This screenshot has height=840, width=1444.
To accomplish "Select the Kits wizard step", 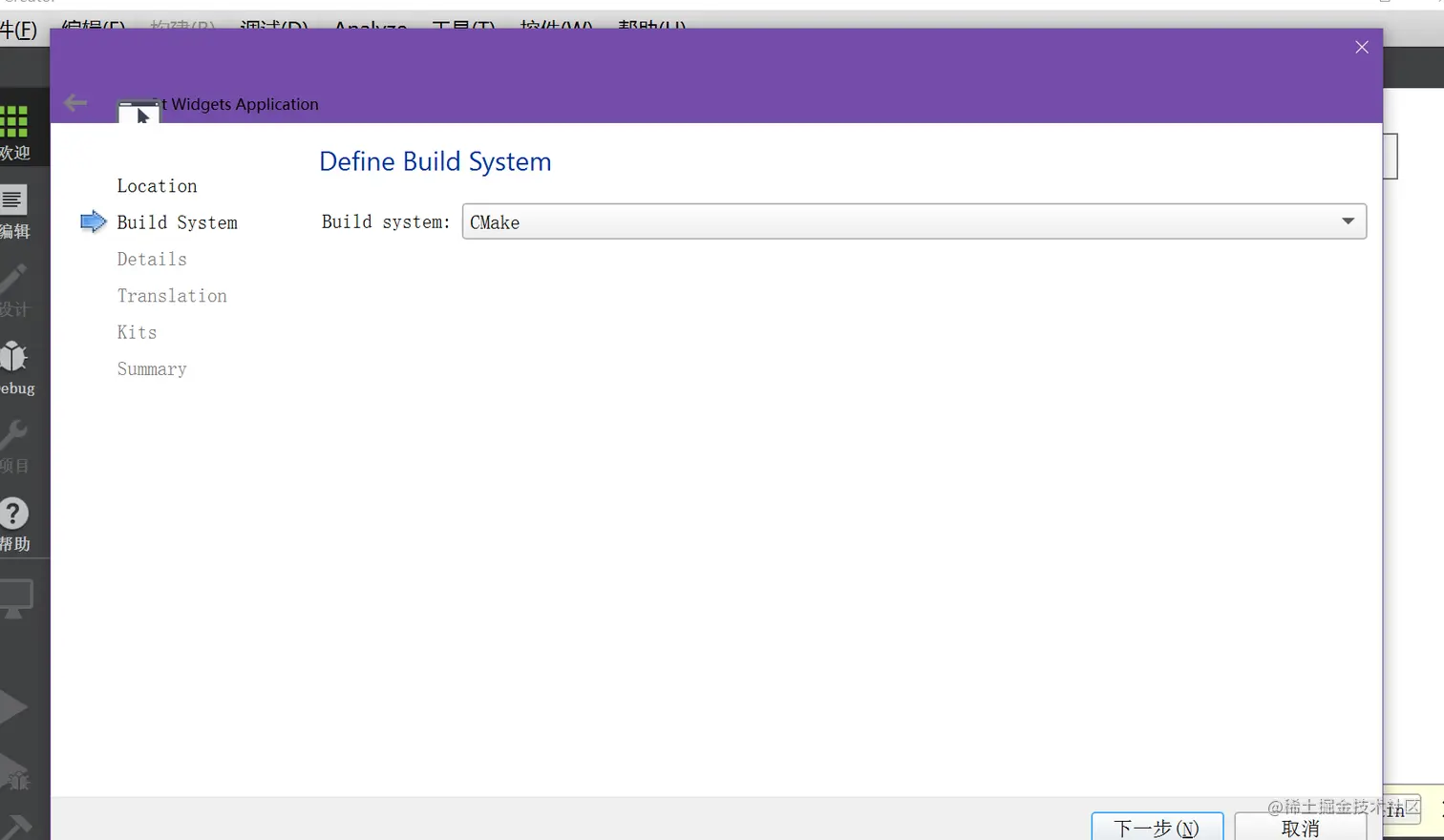I will click(x=137, y=332).
